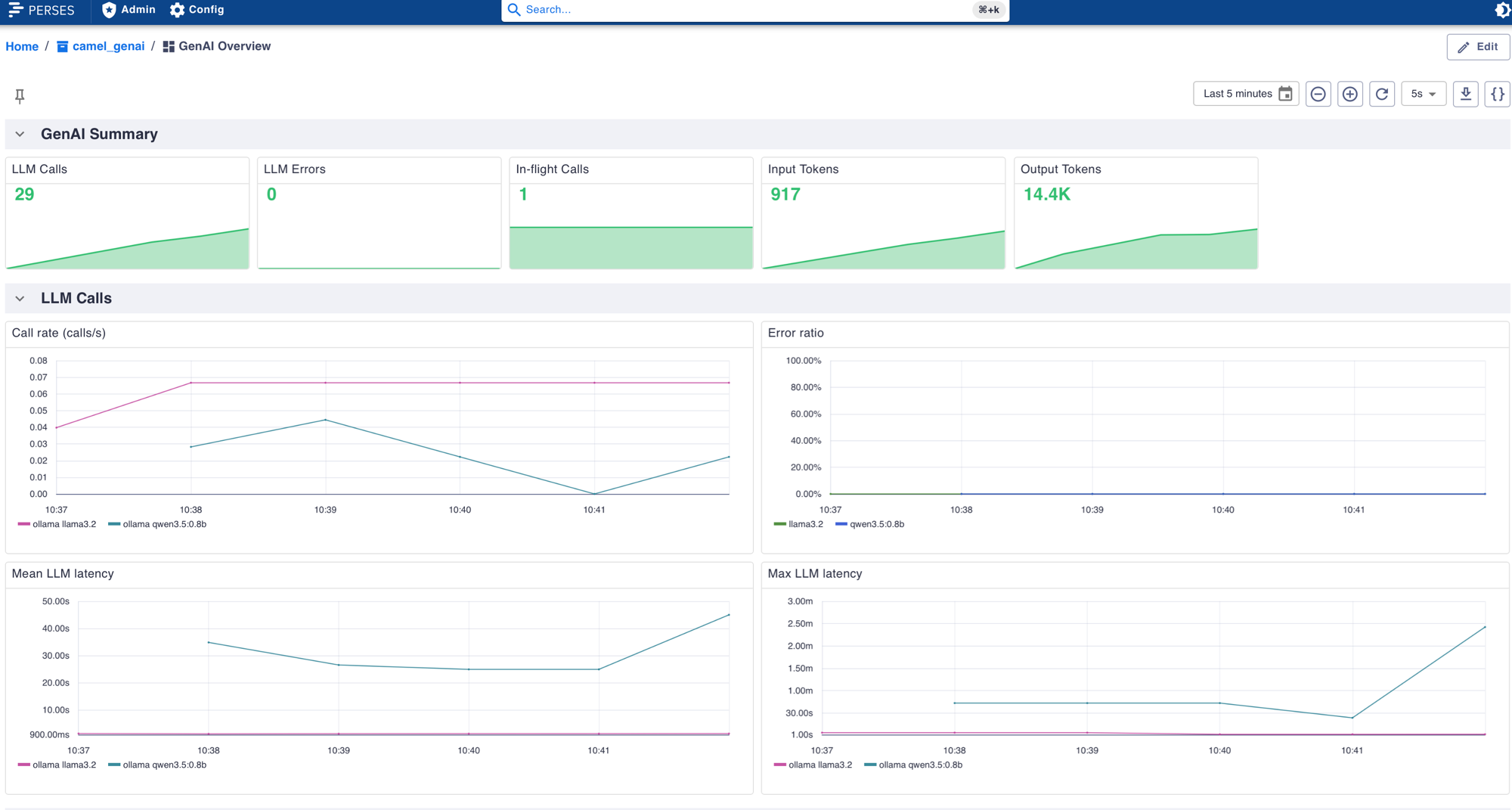Click the Input Tokens value 917
The image size is (1512, 810).
(x=785, y=194)
